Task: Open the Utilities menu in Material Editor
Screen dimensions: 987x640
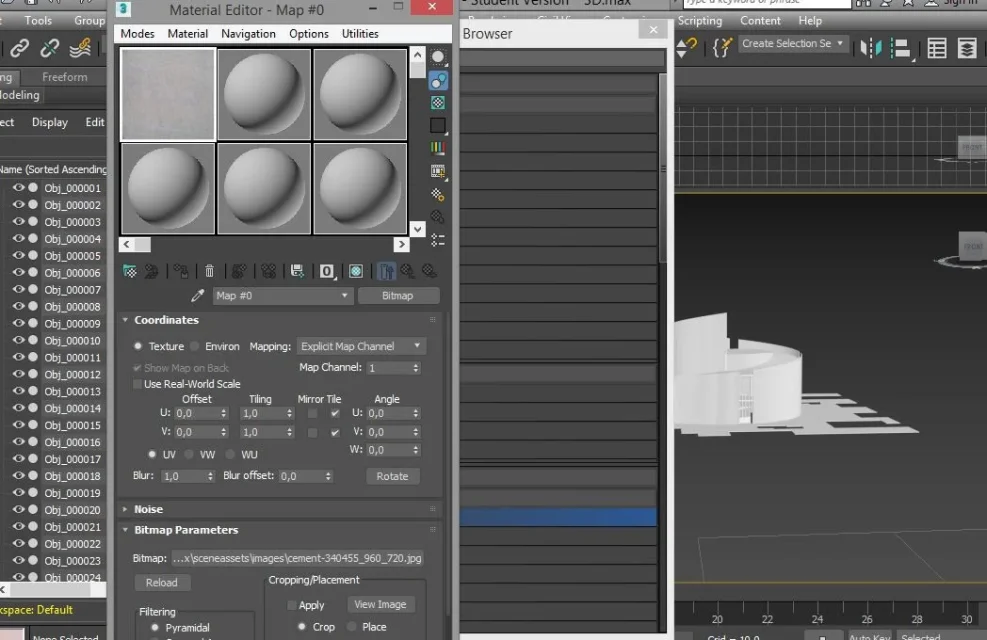Action: coord(360,33)
